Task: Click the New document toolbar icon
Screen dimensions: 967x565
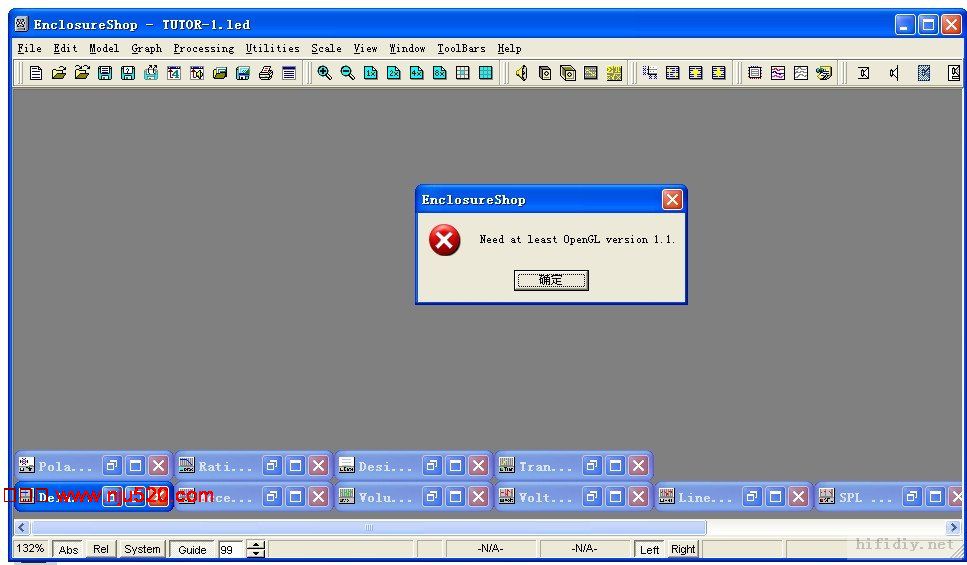Action: pos(36,73)
